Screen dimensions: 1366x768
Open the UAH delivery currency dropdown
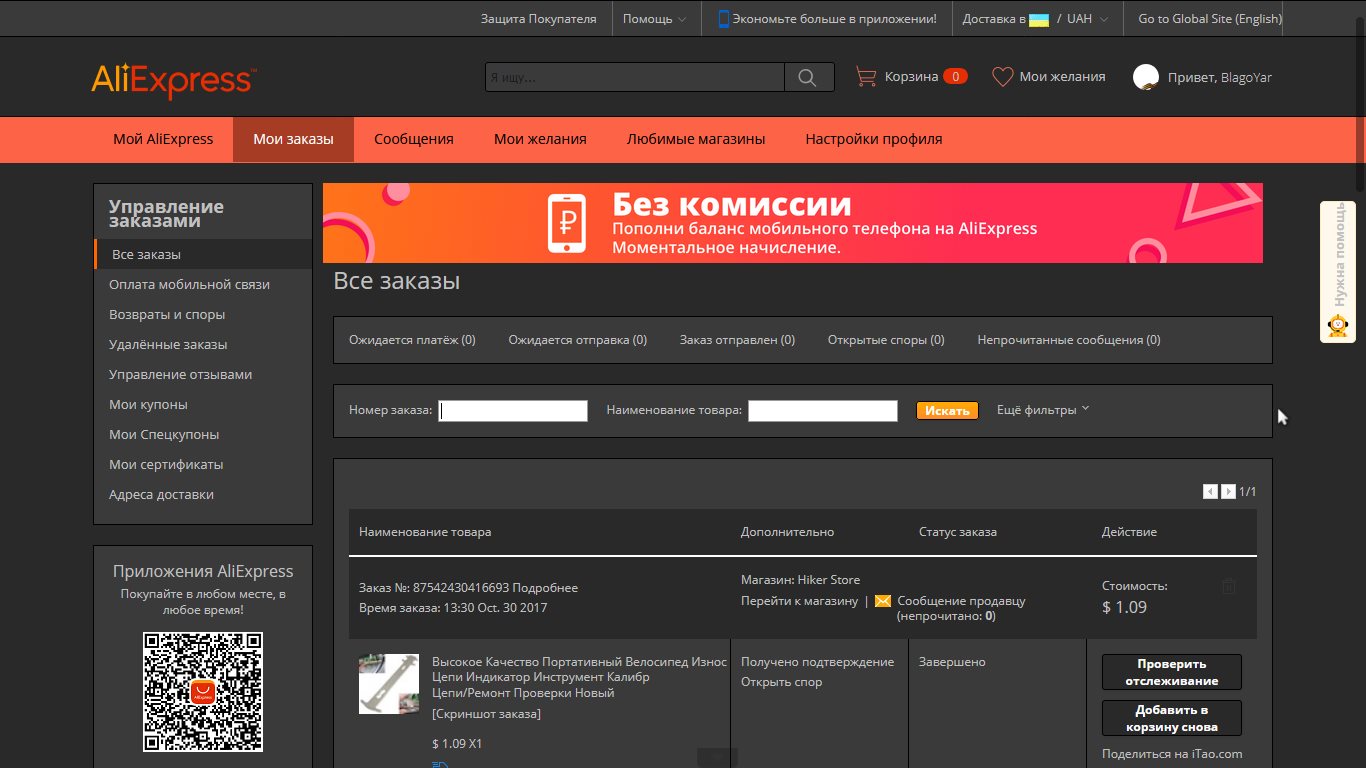click(1086, 19)
